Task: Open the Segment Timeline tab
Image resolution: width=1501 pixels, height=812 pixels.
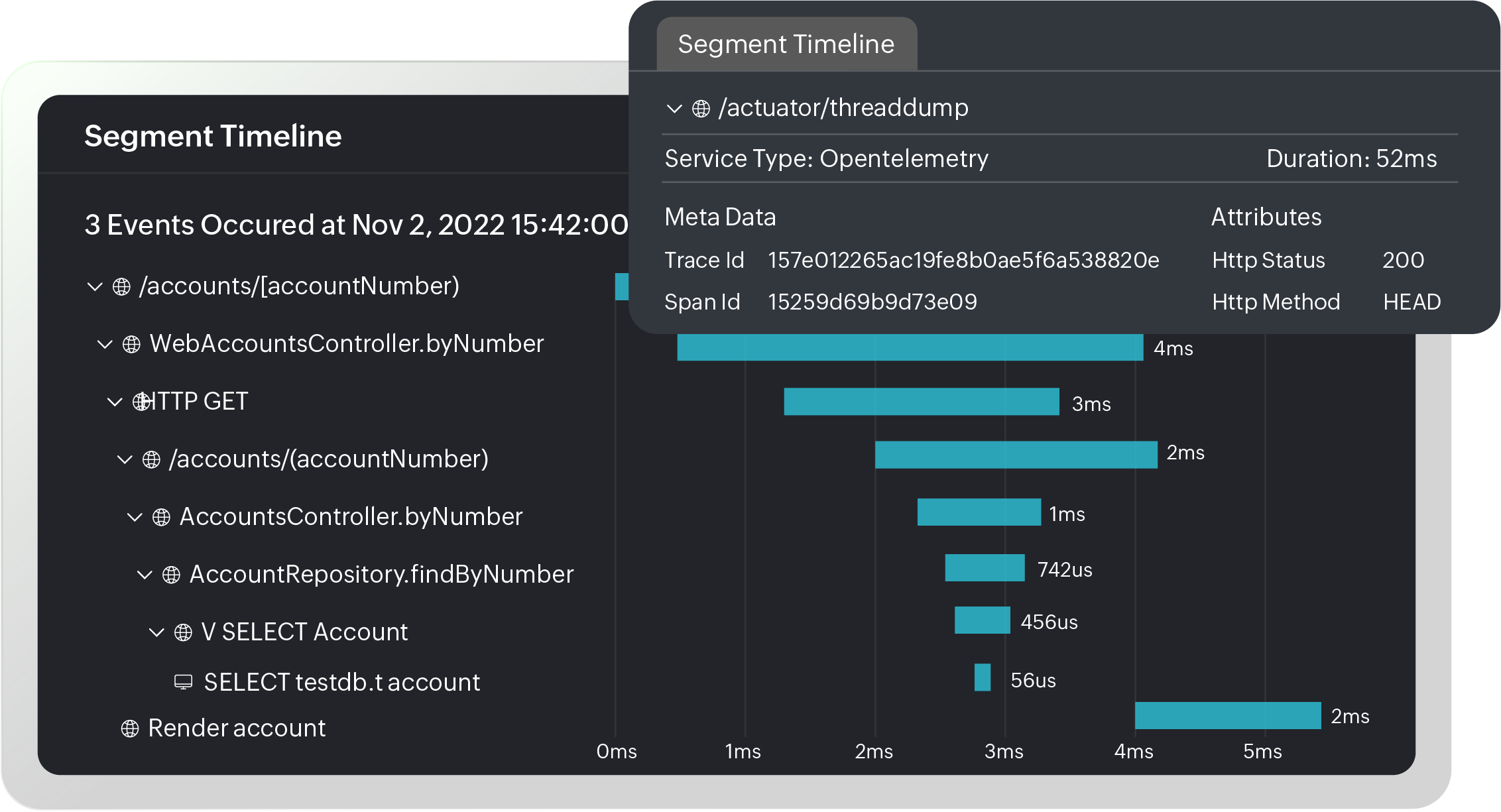Action: click(x=786, y=44)
